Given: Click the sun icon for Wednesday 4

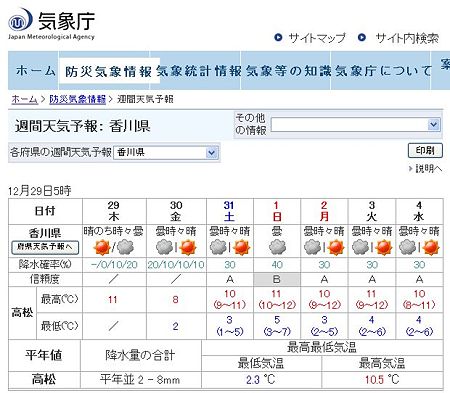Looking at the screenshot, I should click(431, 247).
